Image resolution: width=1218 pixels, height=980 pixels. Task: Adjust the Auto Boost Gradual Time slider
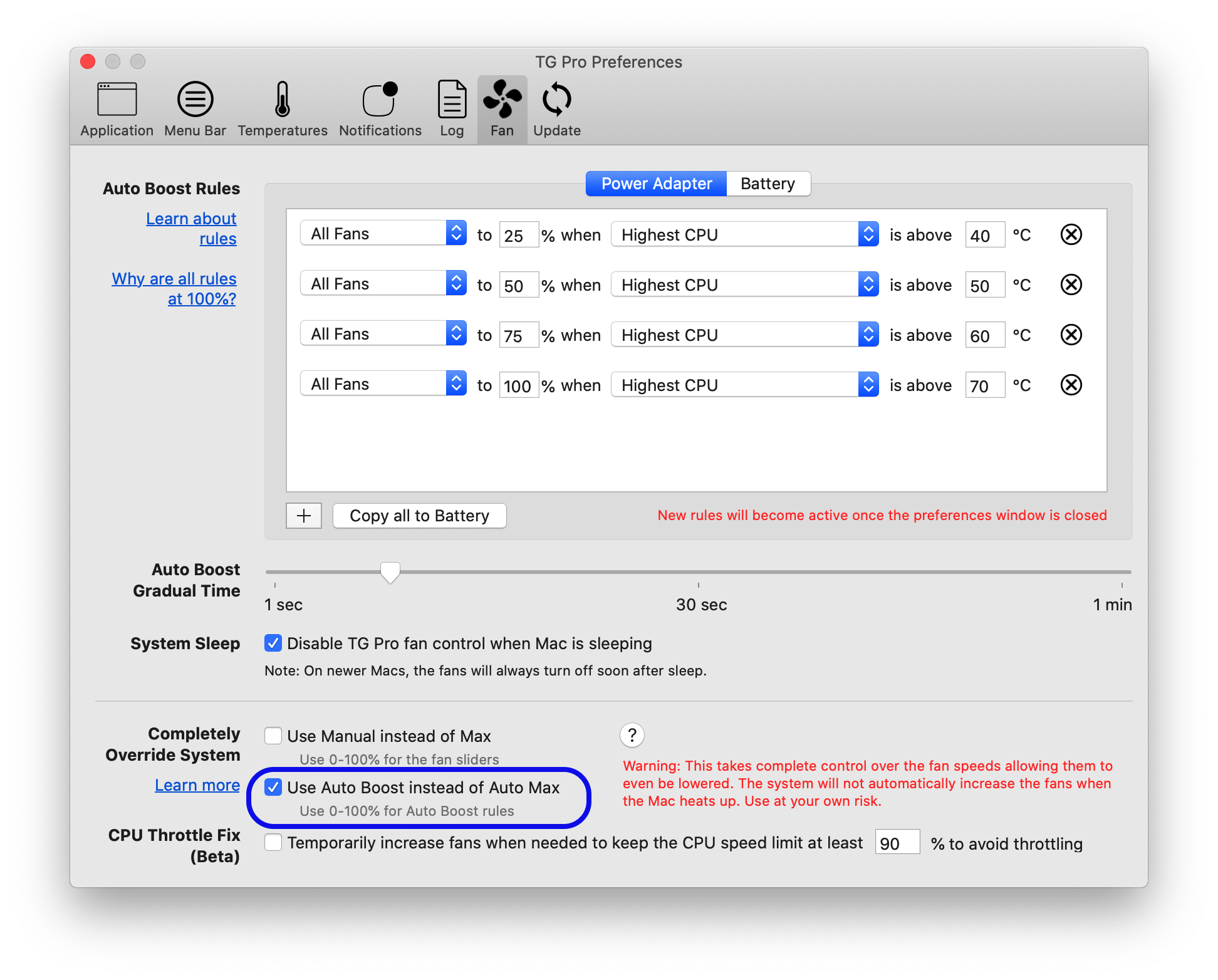(x=390, y=571)
